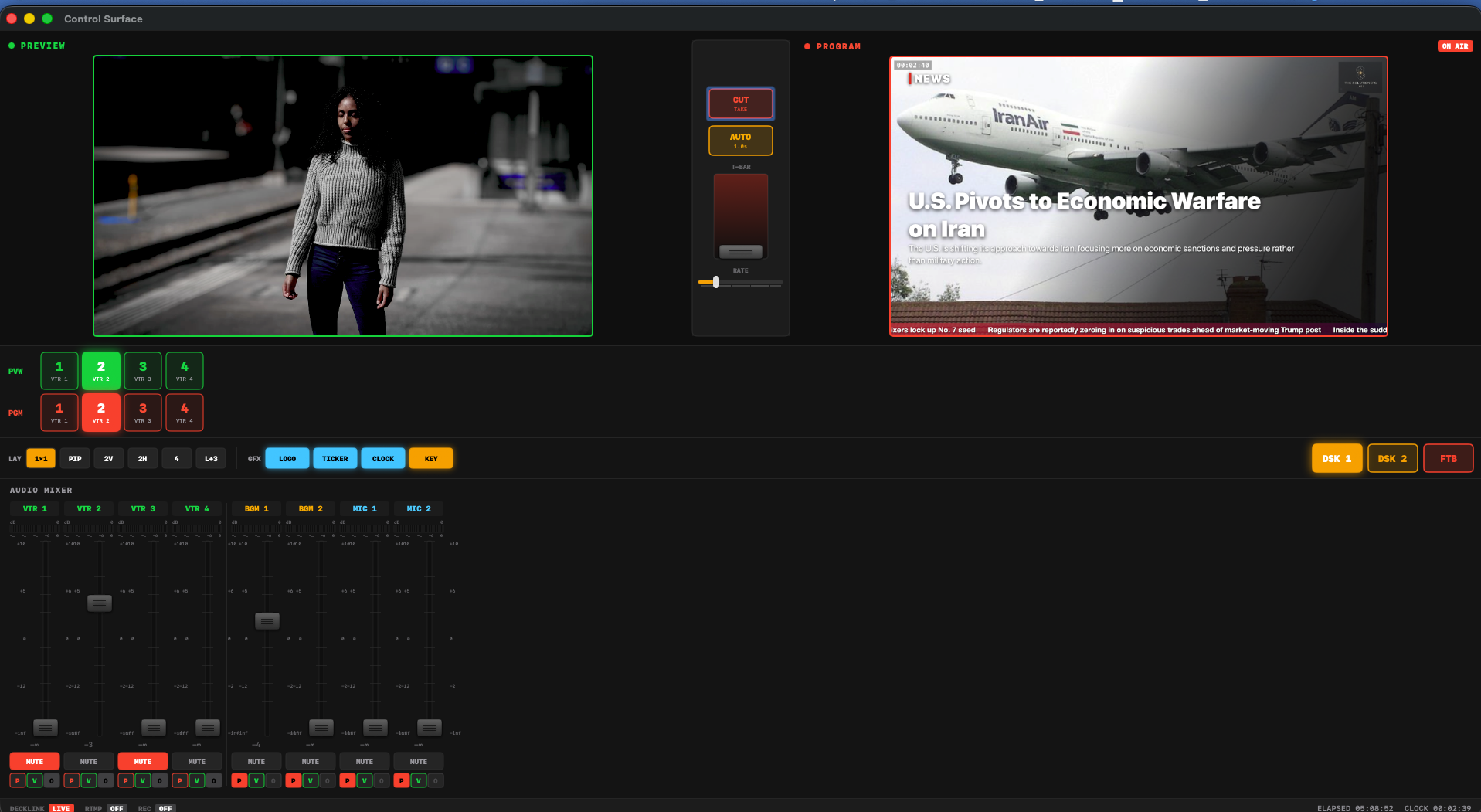This screenshot has height=812, width=1481.
Task: Toggle O routing on MIC 2 channel
Action: point(436,780)
